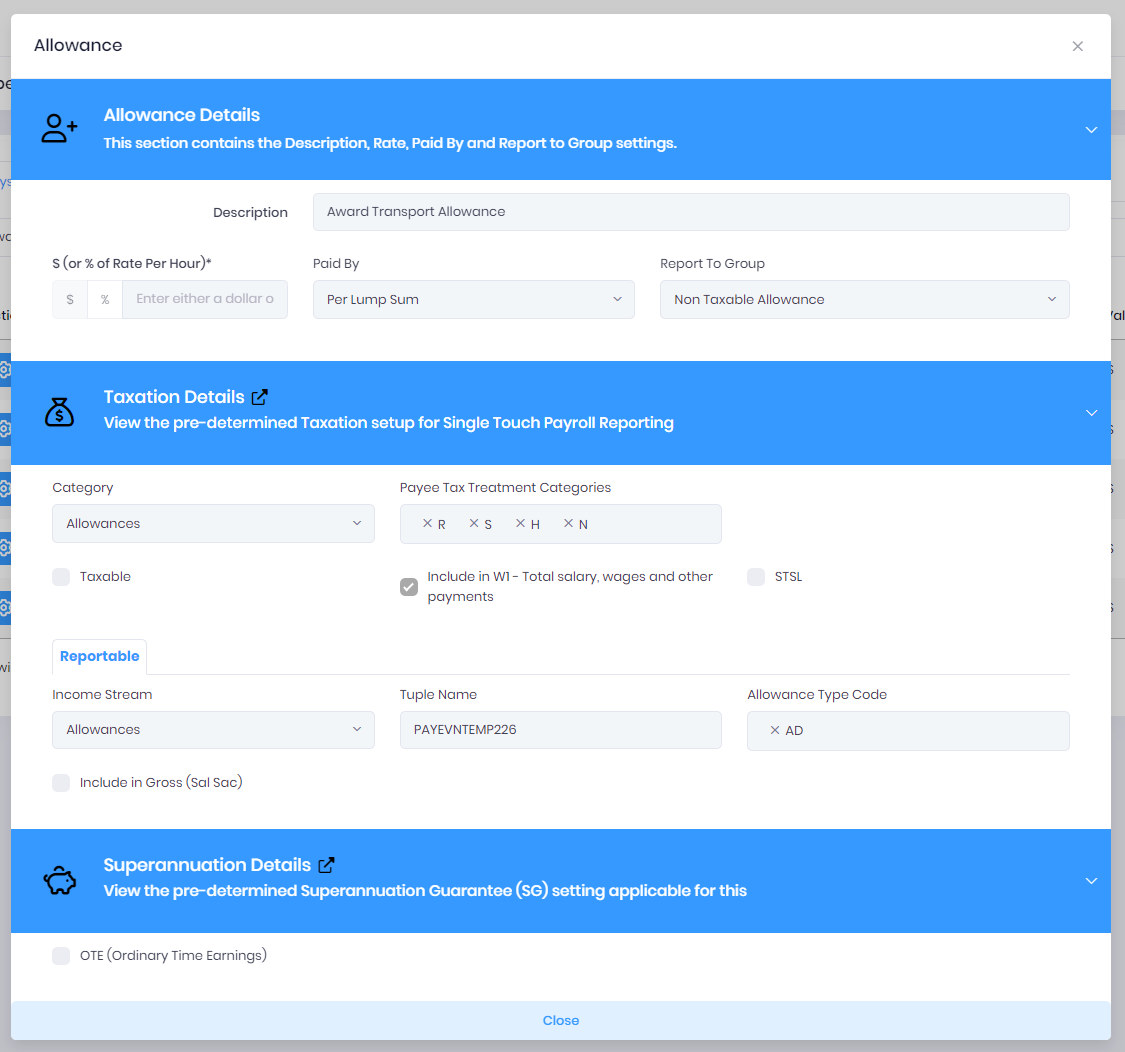Open the Report To Group dropdown
Screen dimensions: 1125x1052
coord(865,299)
